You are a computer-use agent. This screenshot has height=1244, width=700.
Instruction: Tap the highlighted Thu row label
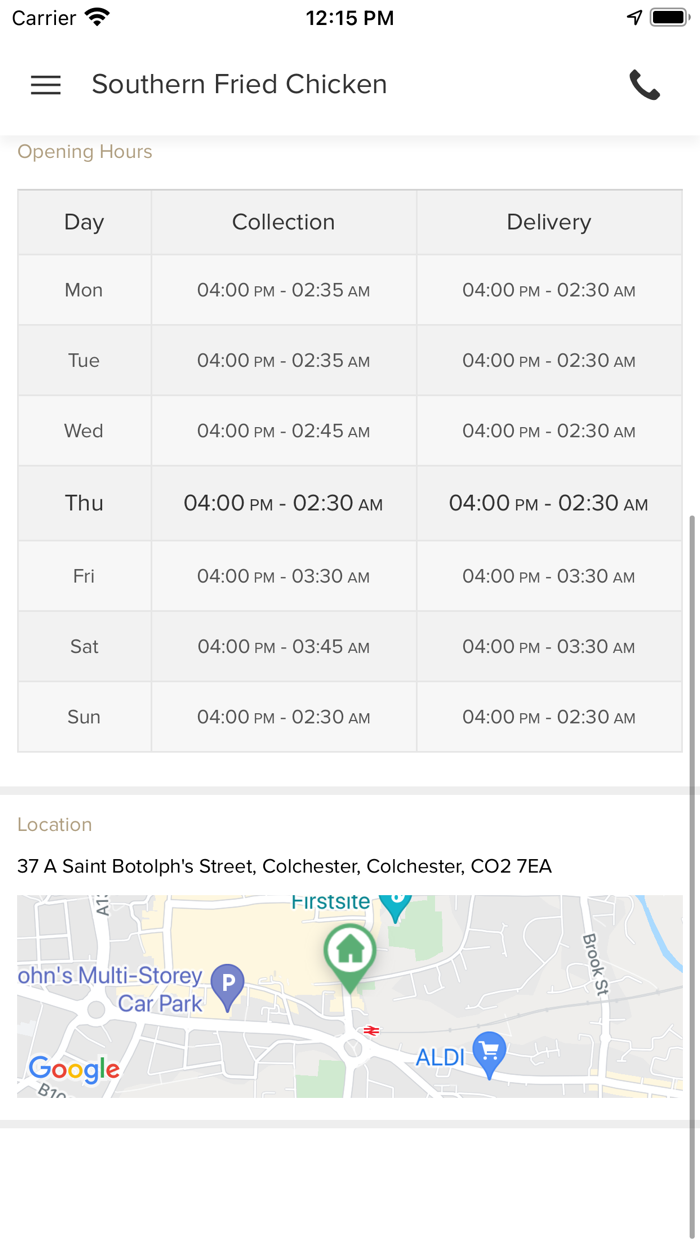[x=84, y=503]
